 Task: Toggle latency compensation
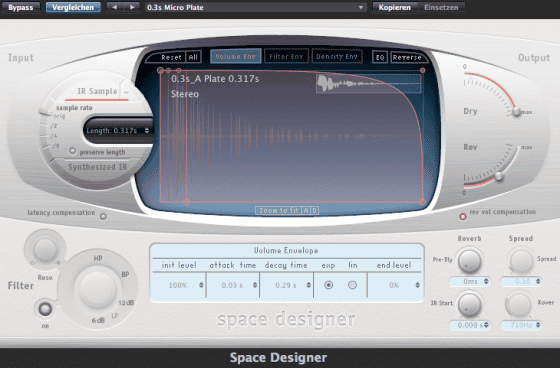103,216
